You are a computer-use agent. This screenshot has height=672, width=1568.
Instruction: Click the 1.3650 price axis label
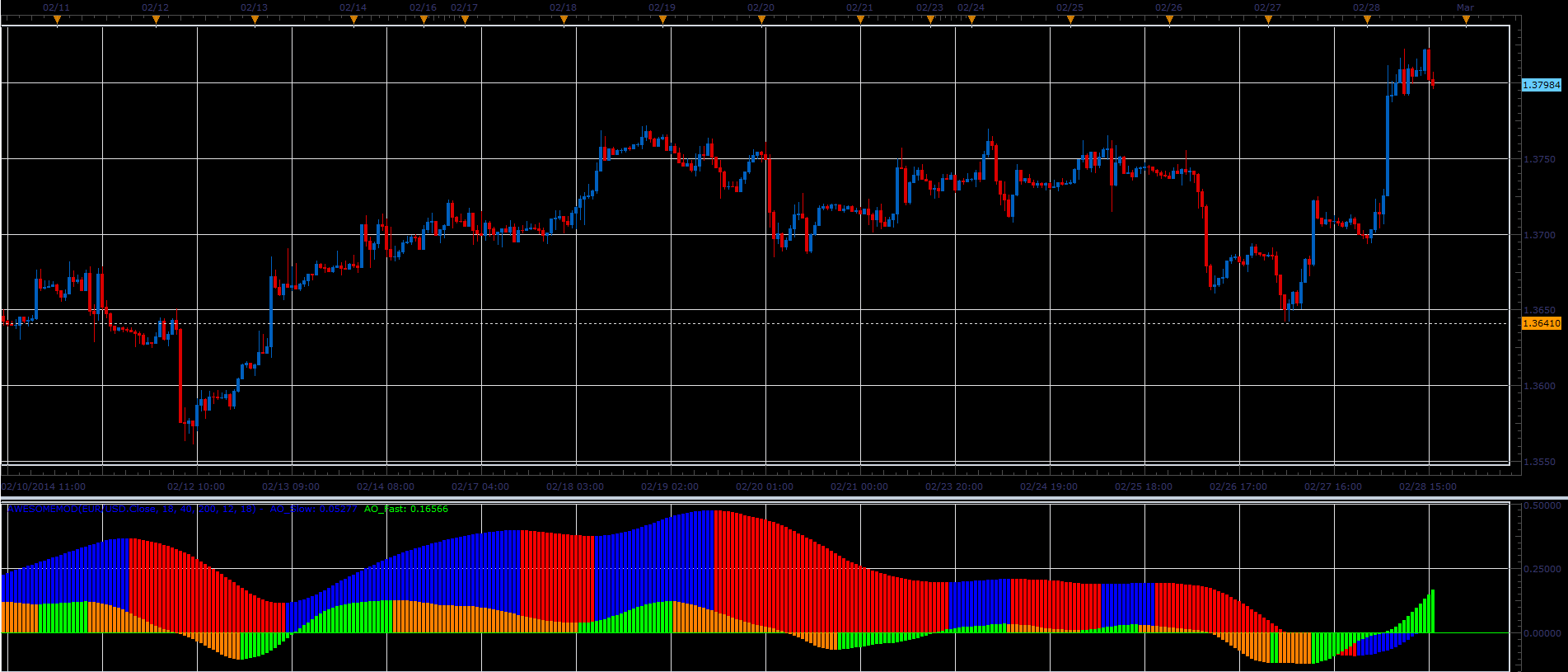click(x=1539, y=311)
